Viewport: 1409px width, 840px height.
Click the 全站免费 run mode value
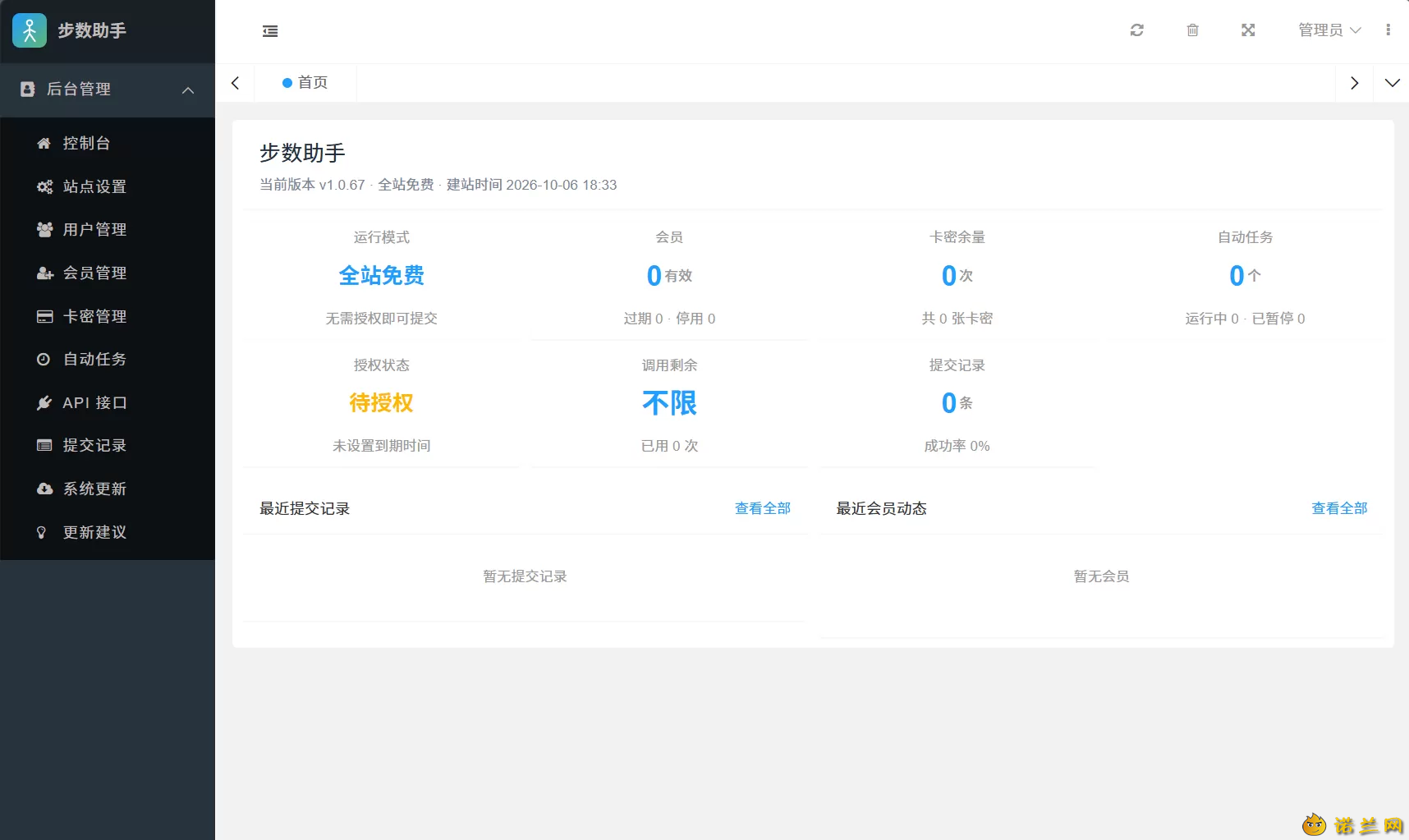(x=382, y=275)
